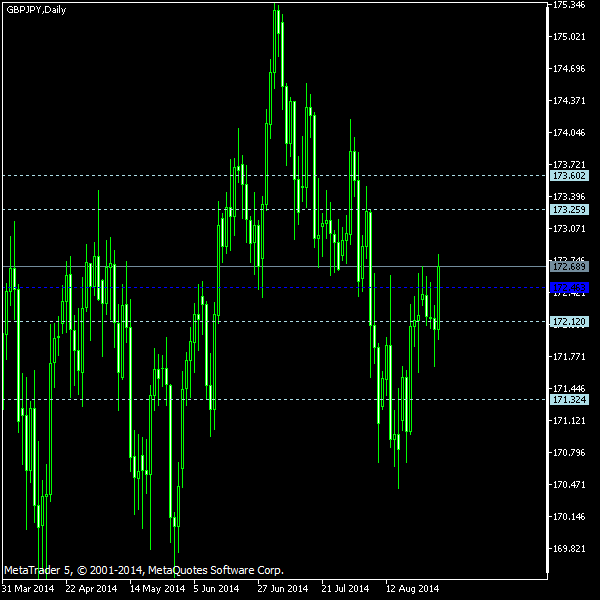Click the 174.696 price axis value

[569, 69]
